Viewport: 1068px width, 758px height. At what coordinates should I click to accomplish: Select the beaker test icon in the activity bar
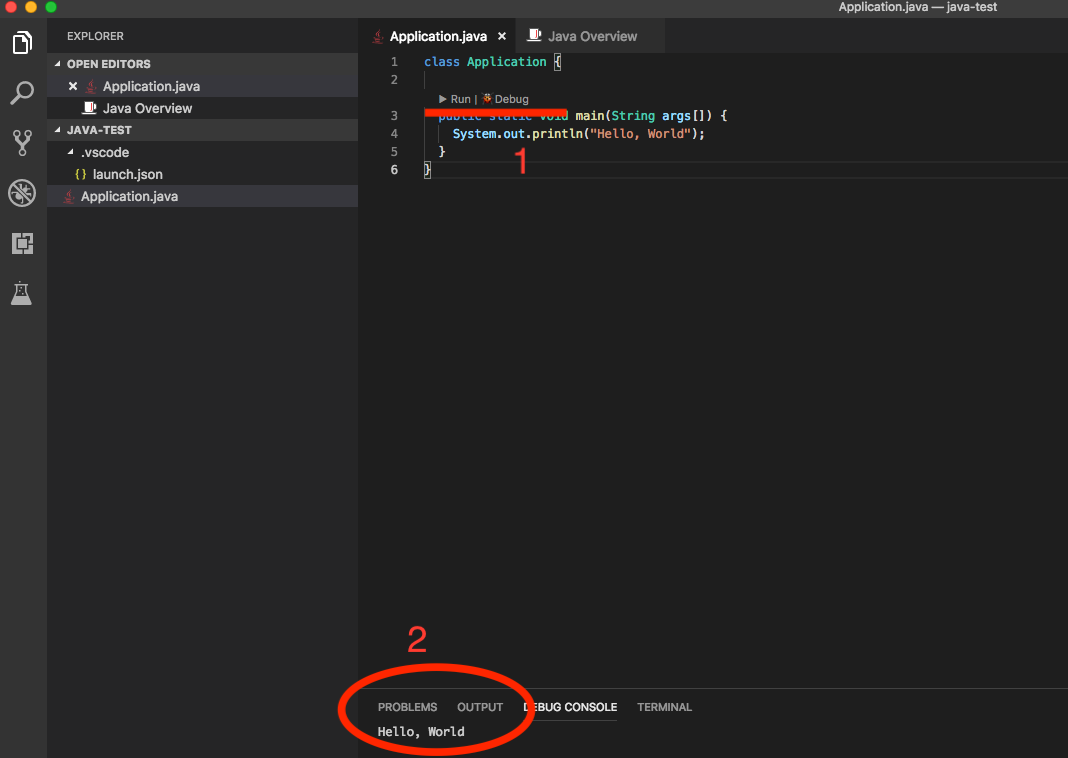click(22, 293)
